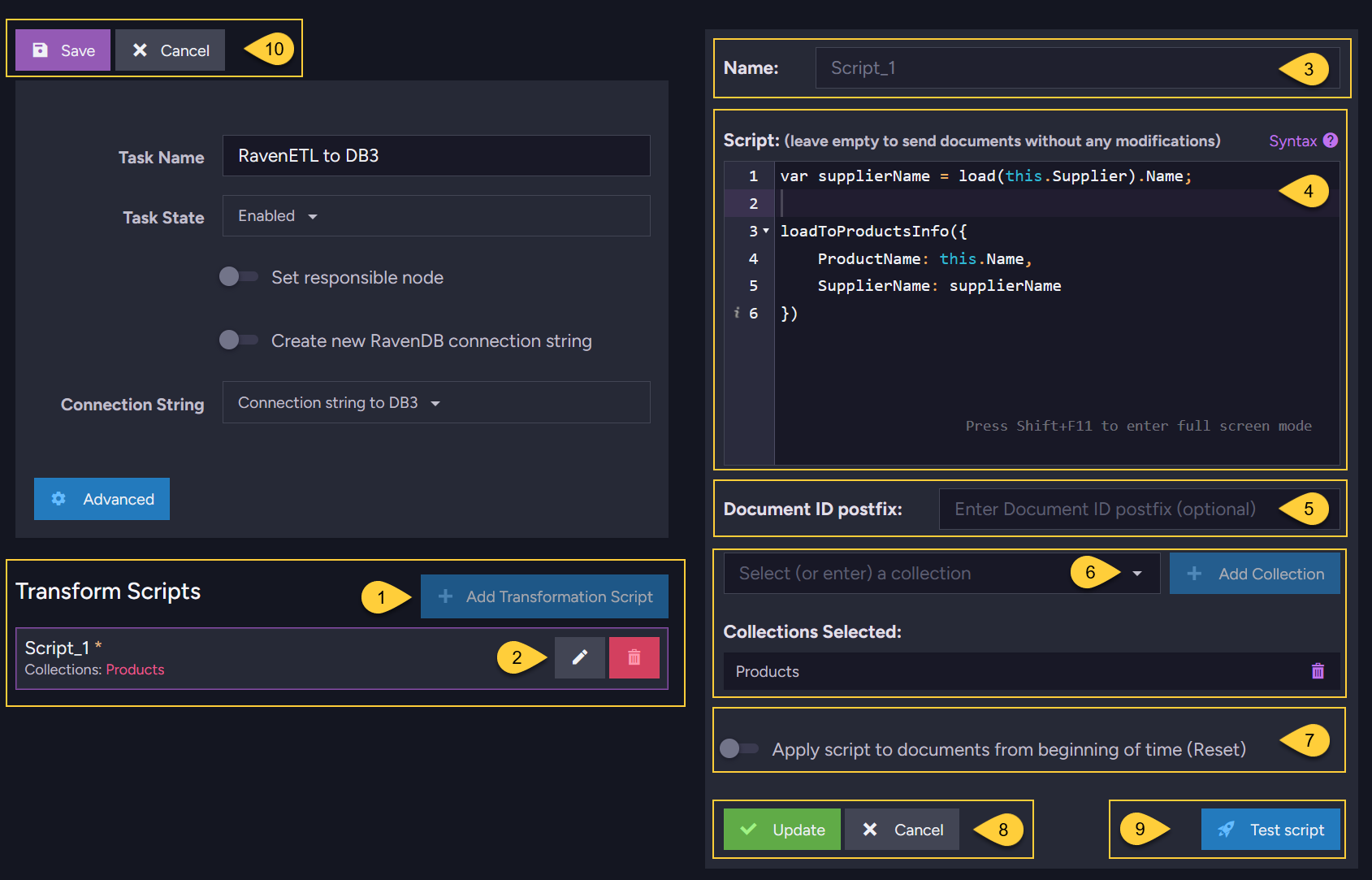1372x880 pixels.
Task: Click line 2 in the script editor
Action: click(1056, 203)
